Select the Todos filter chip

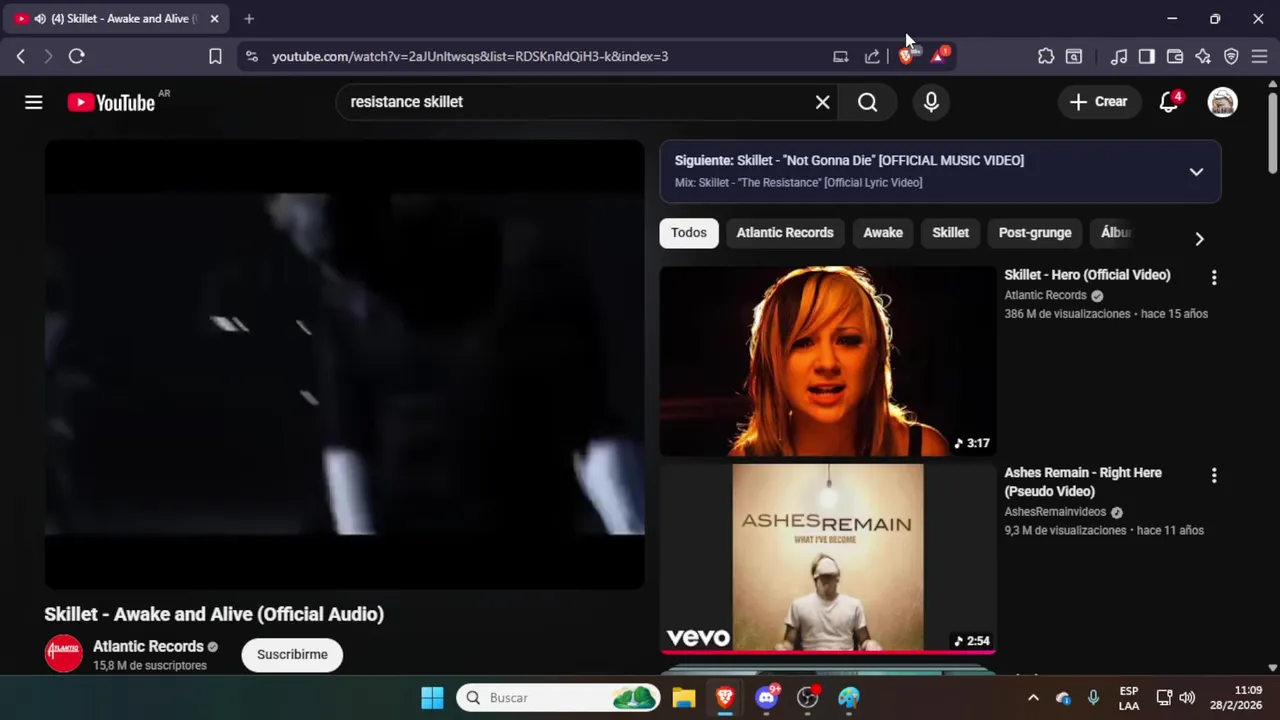689,233
